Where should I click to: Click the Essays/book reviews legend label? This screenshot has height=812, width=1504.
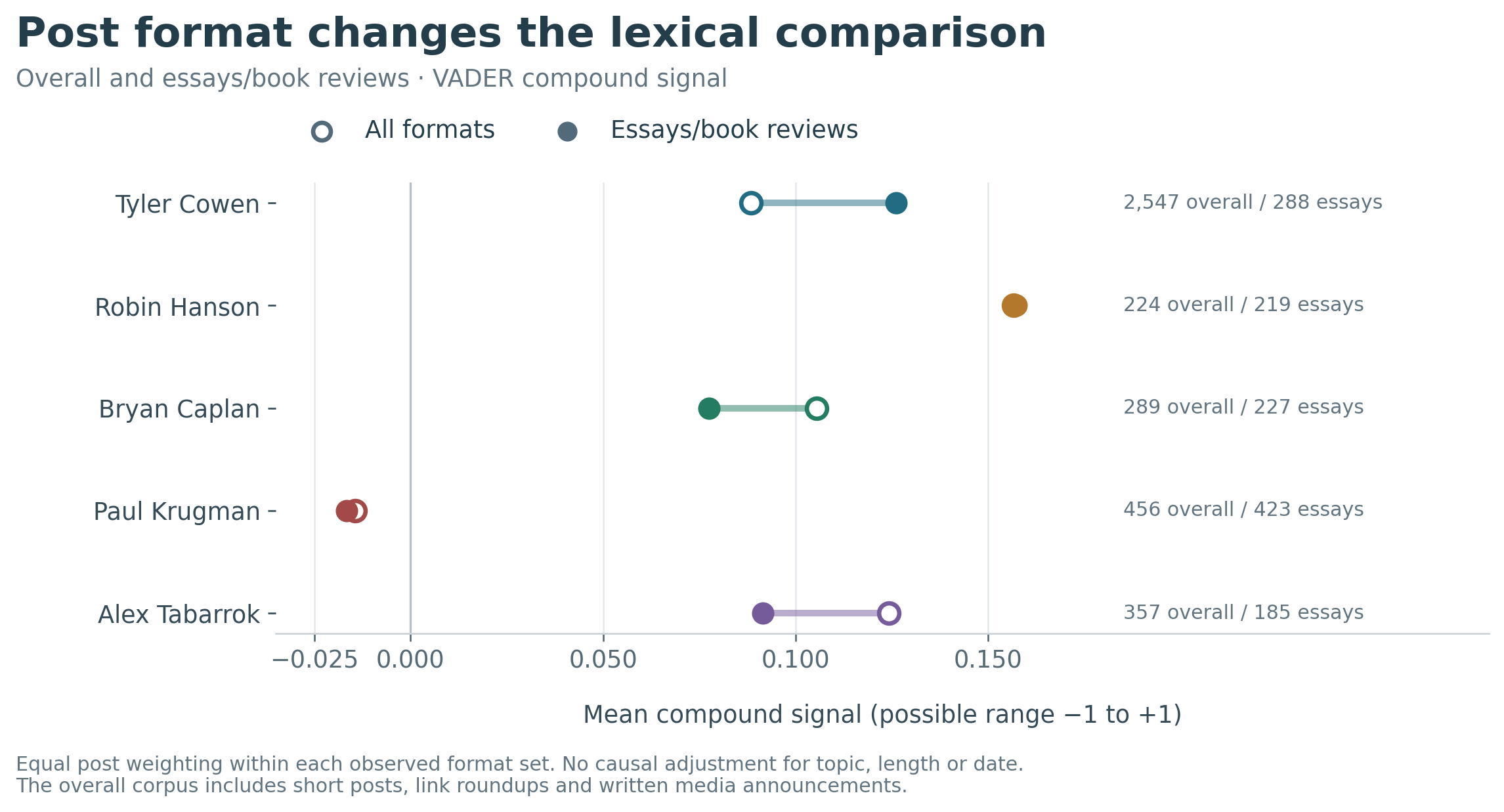pos(734,130)
